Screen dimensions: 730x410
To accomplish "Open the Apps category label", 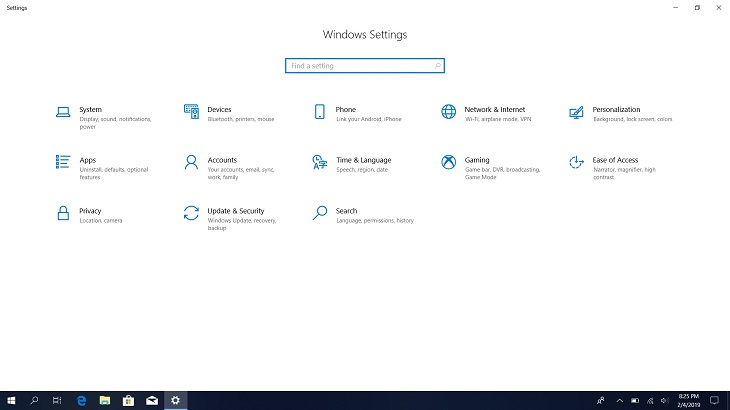I will (x=88, y=160).
